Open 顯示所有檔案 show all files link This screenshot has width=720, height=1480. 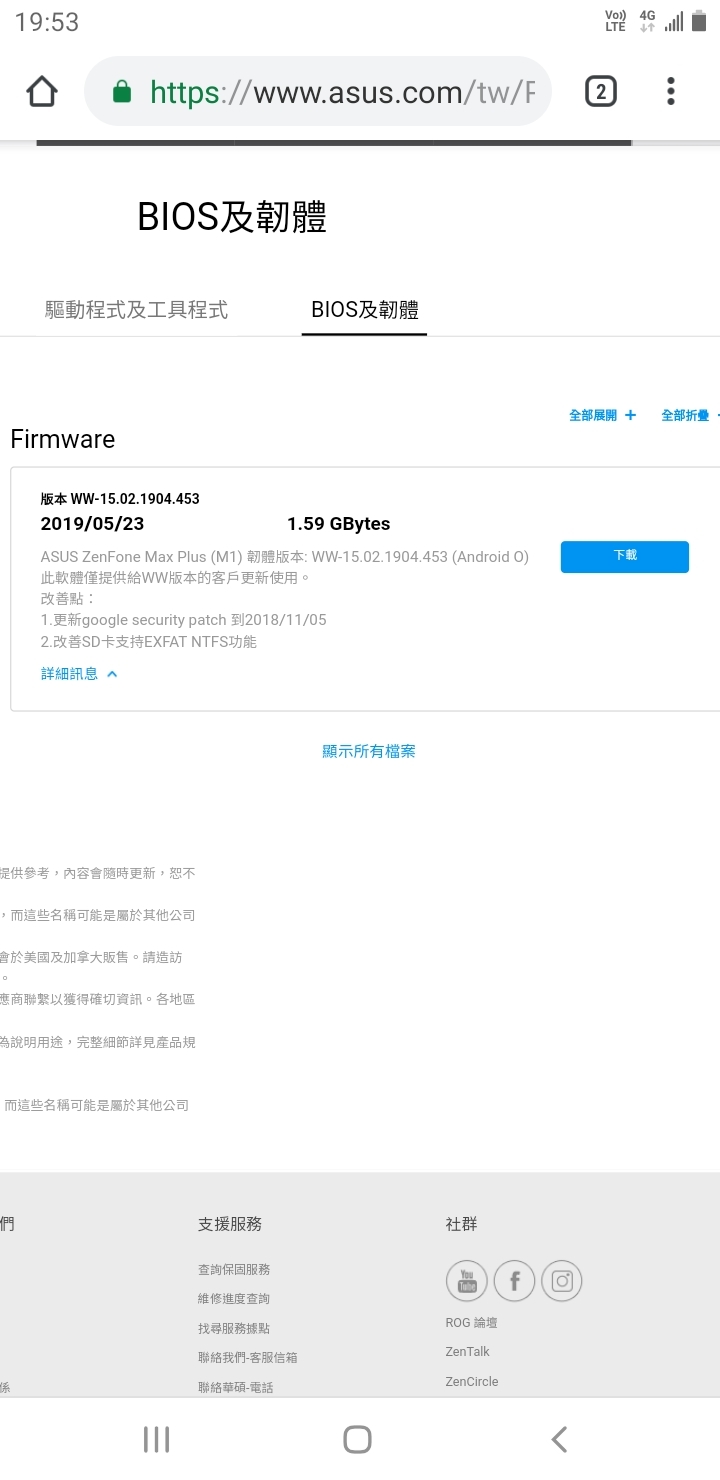coord(369,751)
